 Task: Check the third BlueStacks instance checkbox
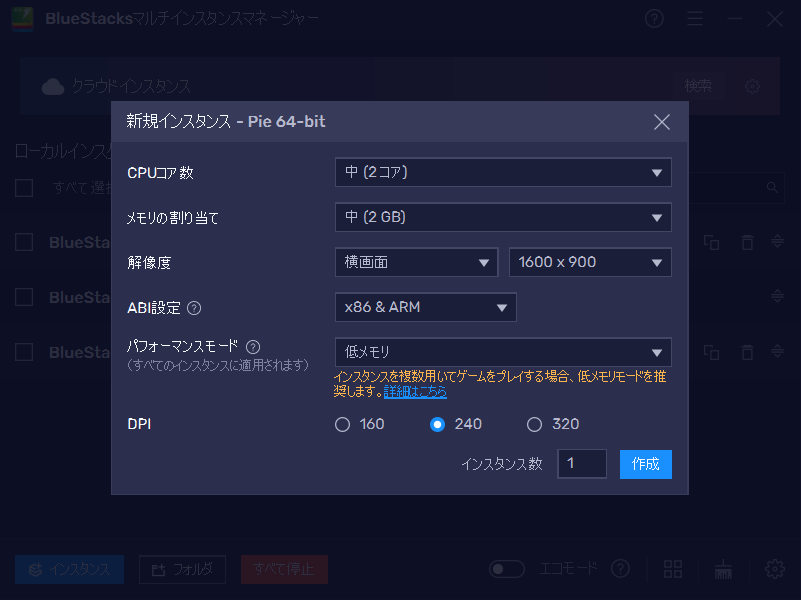24,352
